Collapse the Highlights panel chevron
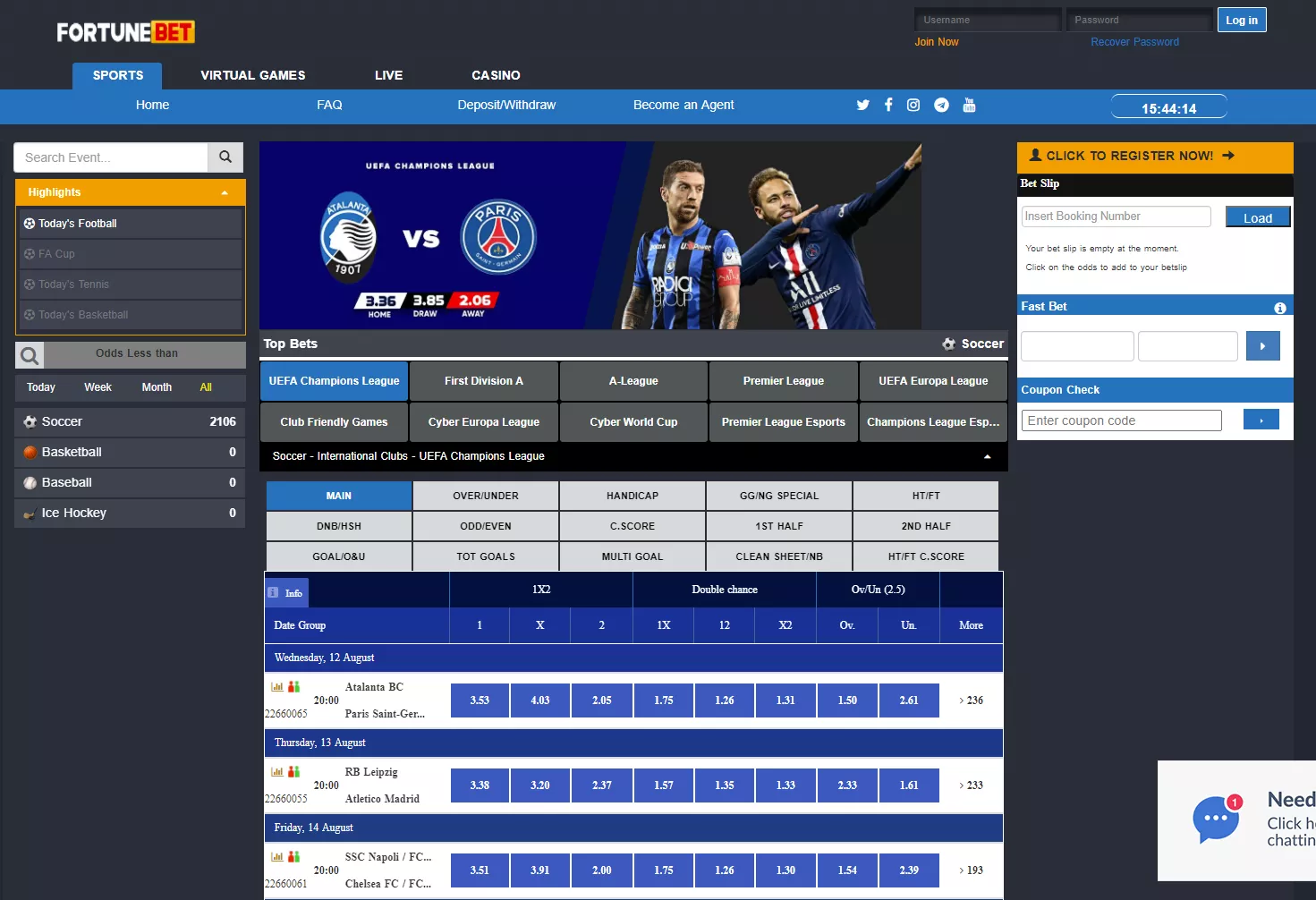This screenshot has width=1316, height=900. click(224, 191)
